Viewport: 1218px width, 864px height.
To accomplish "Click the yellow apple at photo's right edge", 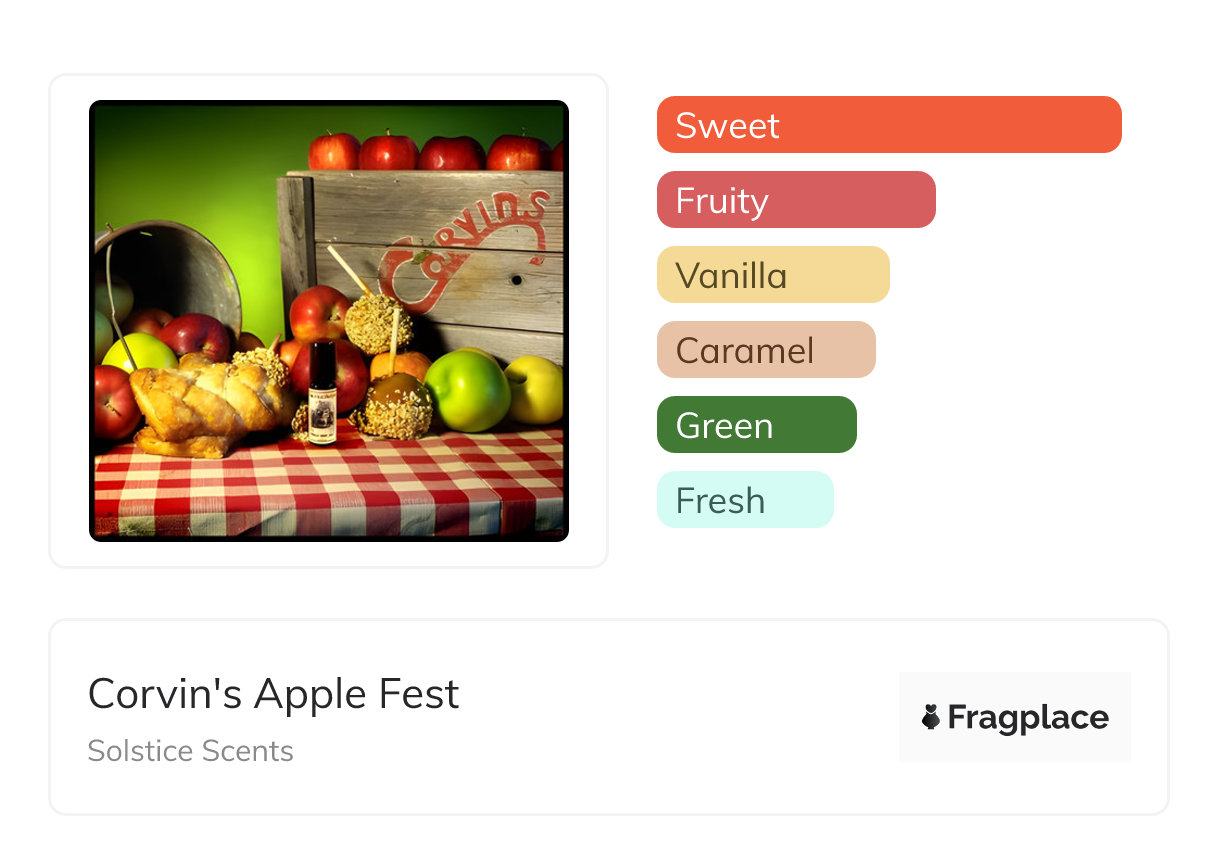I will click(535, 388).
